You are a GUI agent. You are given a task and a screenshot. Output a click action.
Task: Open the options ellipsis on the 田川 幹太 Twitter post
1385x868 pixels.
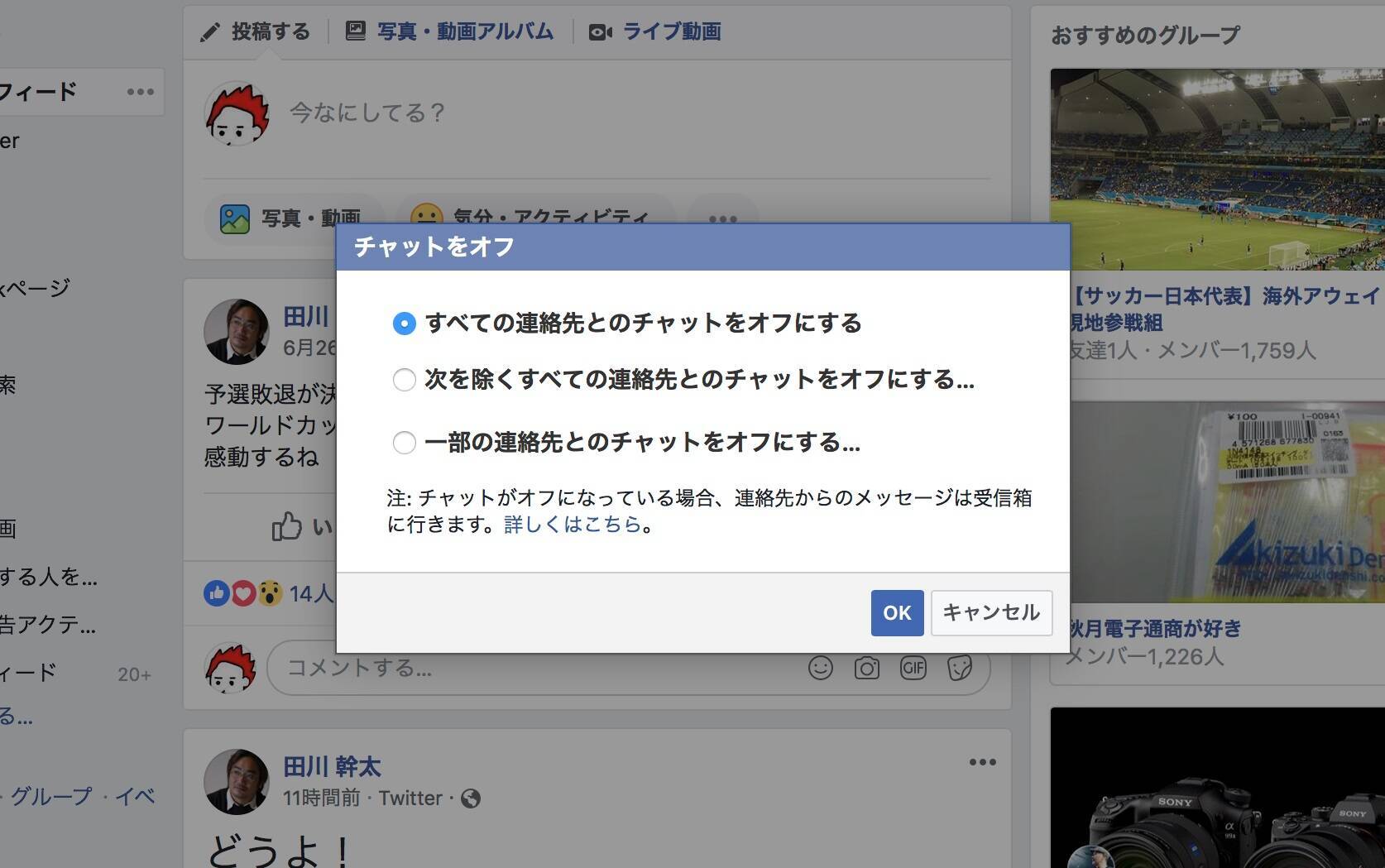(x=983, y=762)
